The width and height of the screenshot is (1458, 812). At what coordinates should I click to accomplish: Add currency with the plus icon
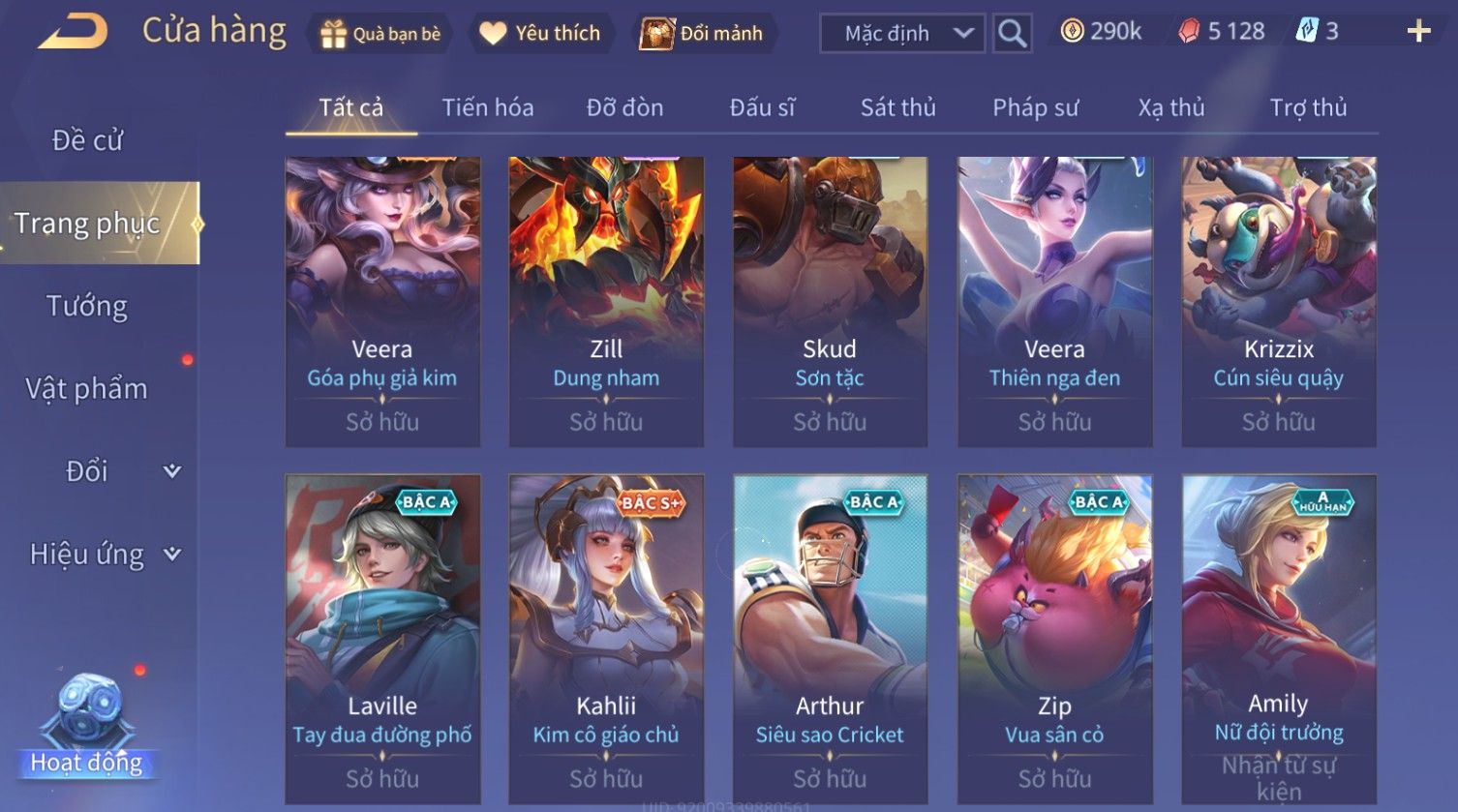[1418, 32]
